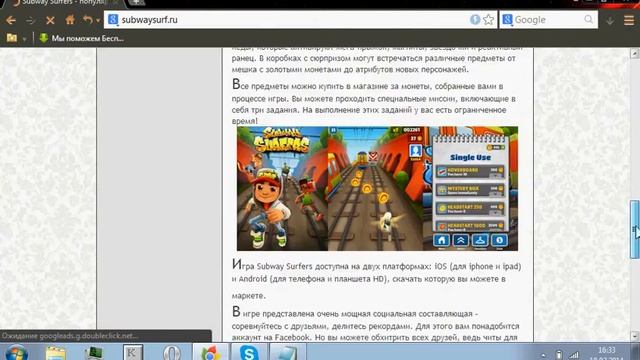640x360 pixels.
Task: Open the monitor app taskbar icon
Action: pyautogui.click(x=94, y=353)
